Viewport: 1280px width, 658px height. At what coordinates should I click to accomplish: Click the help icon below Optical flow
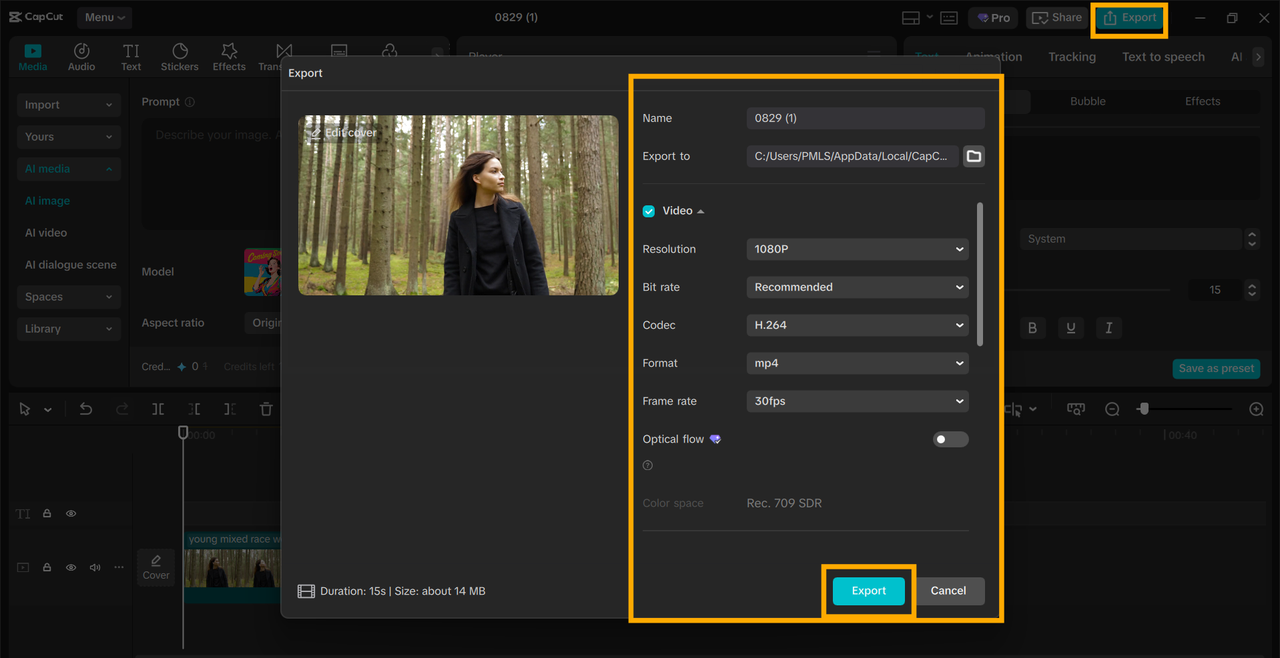648,465
